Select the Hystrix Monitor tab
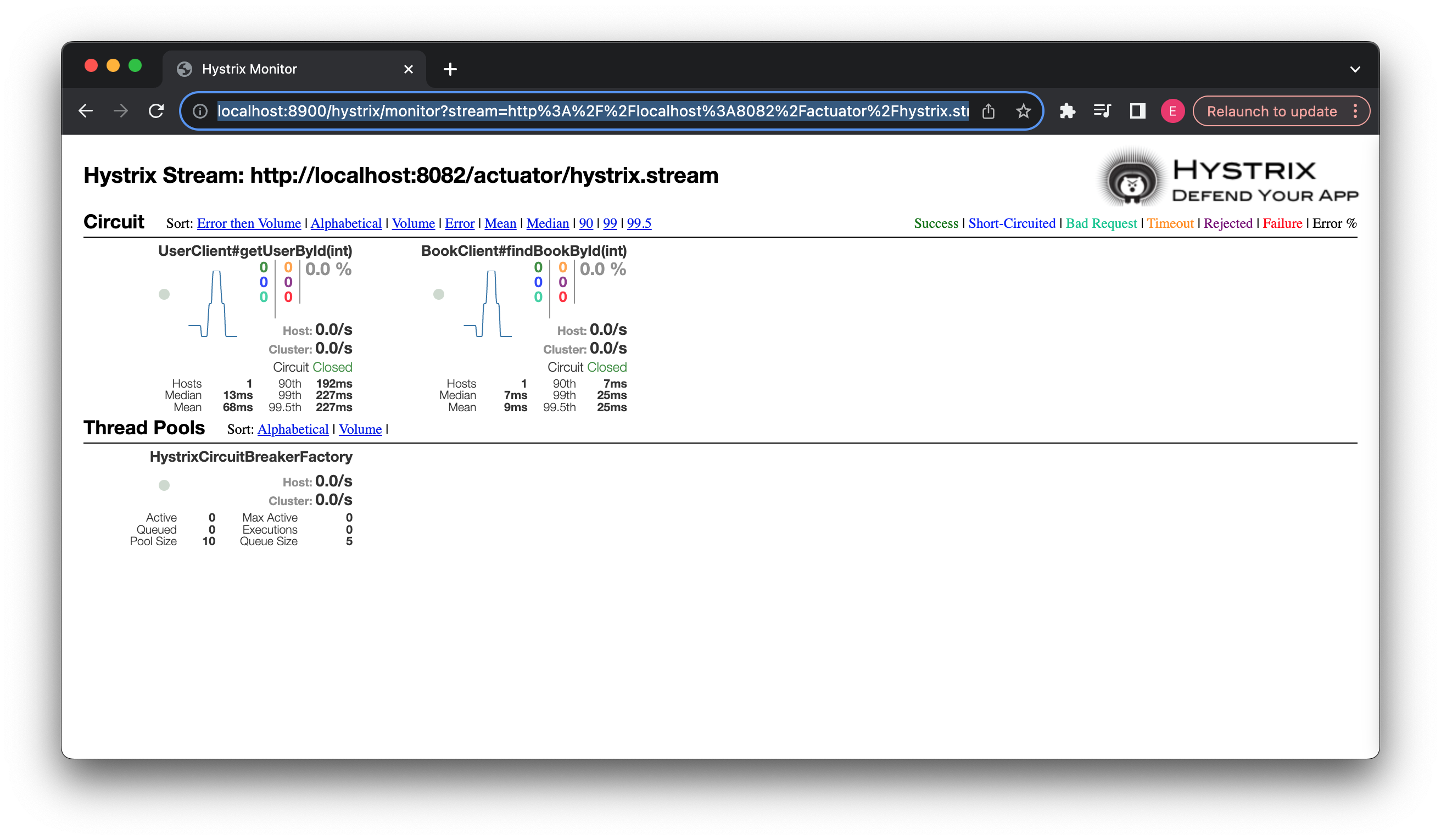1441x840 pixels. pos(249,69)
